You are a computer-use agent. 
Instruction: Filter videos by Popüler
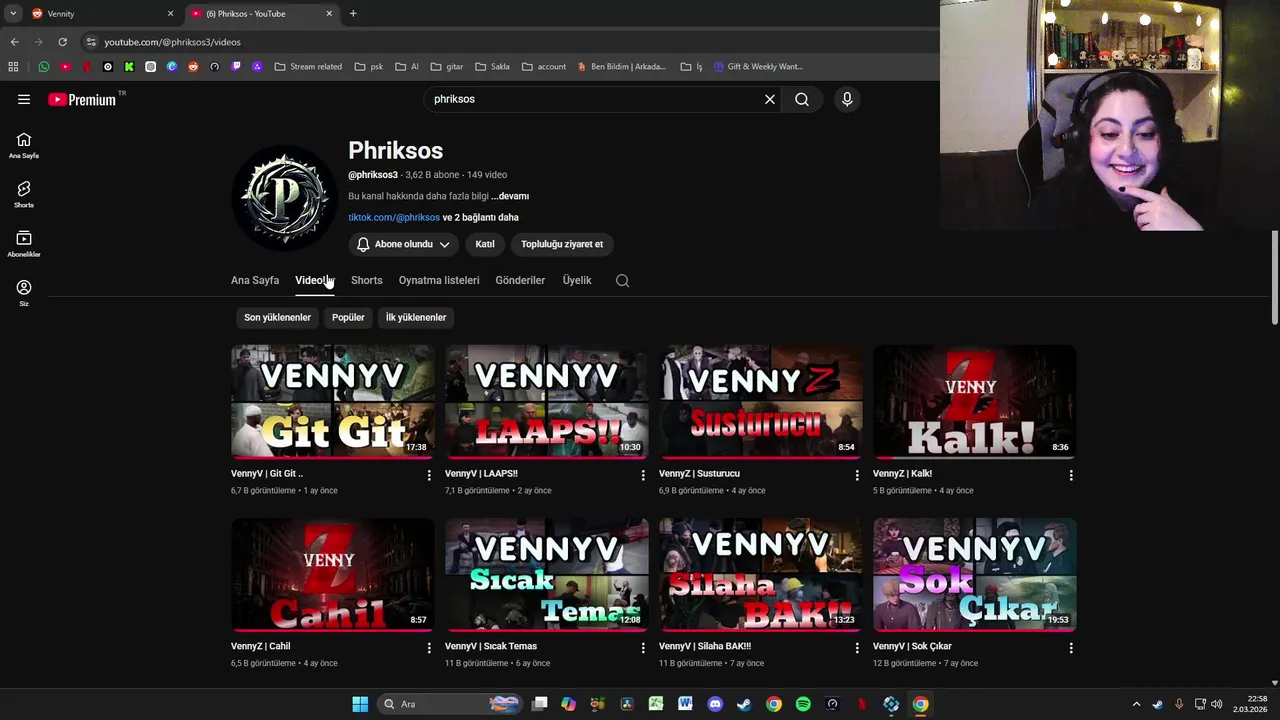pyautogui.click(x=348, y=317)
